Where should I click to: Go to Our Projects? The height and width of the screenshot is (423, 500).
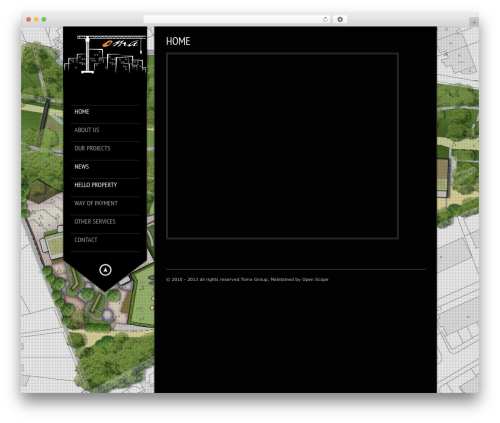(92, 148)
